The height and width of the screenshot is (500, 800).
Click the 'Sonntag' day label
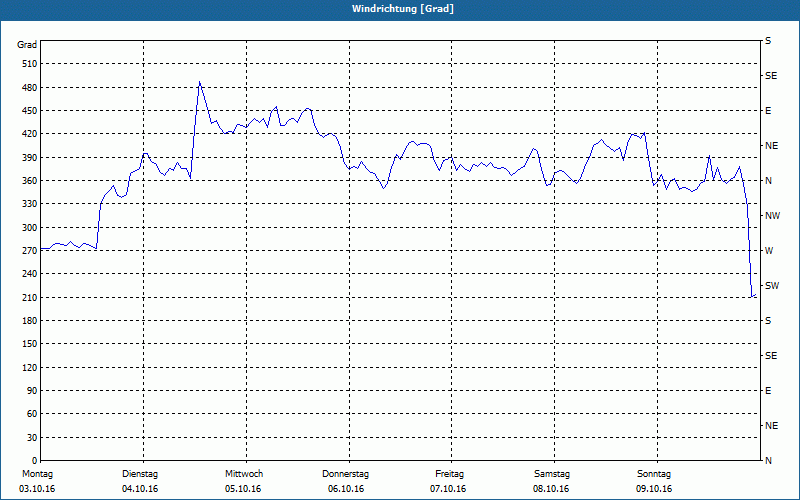[x=654, y=474]
